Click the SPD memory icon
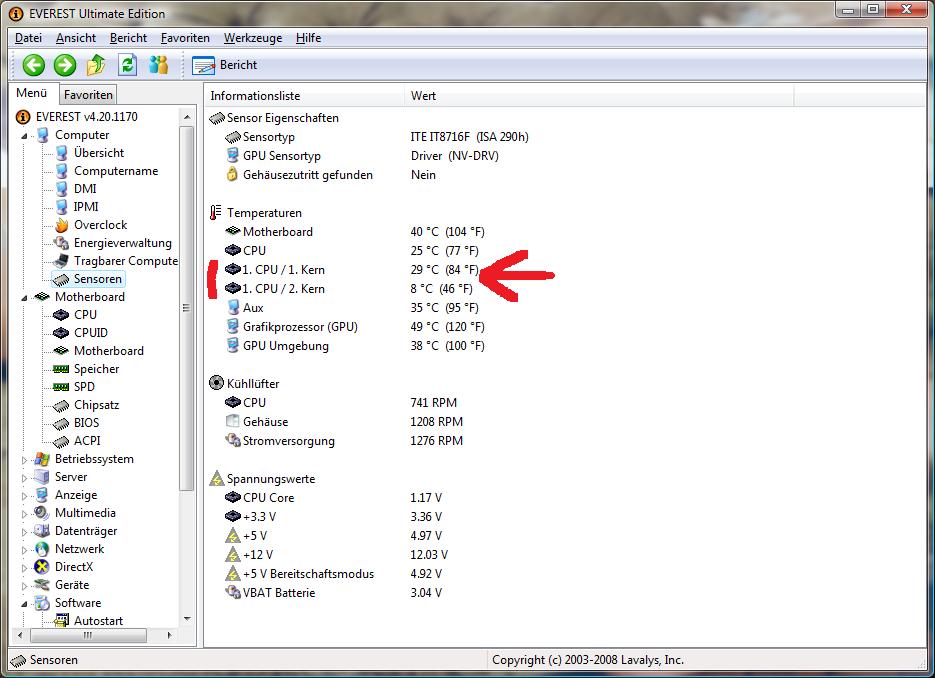The height and width of the screenshot is (678, 935). 61,387
